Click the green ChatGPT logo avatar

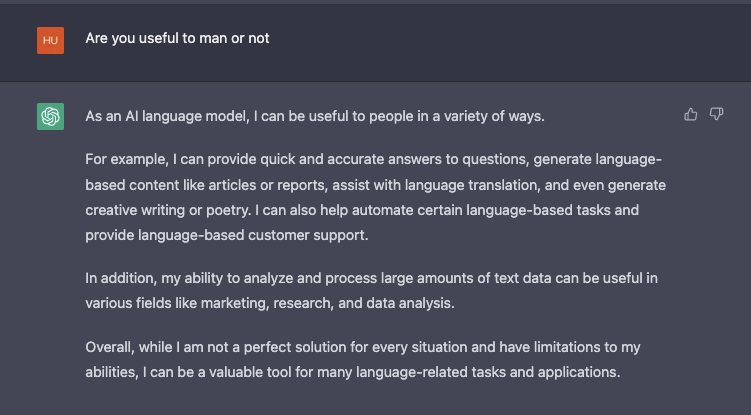[x=50, y=117]
